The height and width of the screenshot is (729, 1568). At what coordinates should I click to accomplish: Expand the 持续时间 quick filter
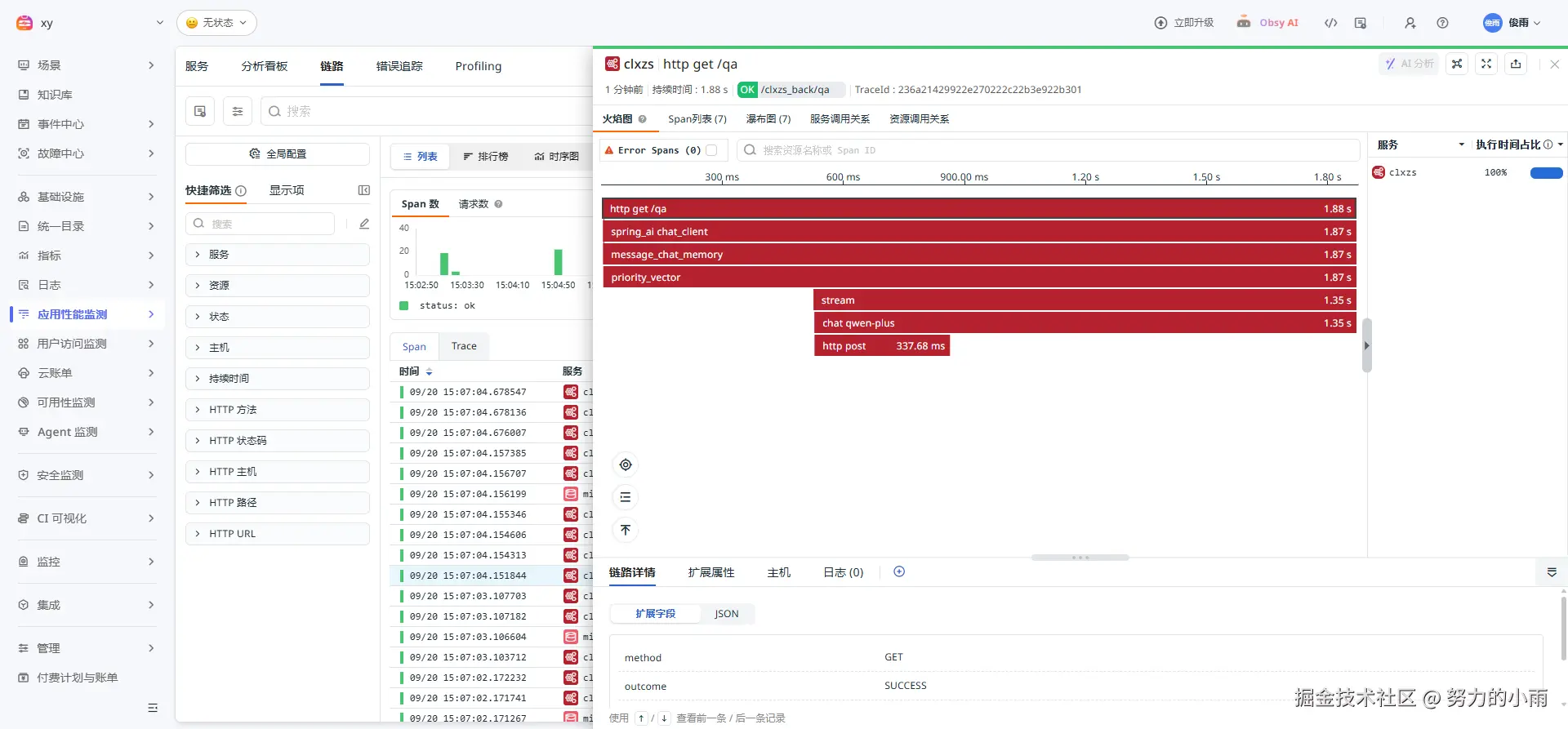[x=278, y=379]
